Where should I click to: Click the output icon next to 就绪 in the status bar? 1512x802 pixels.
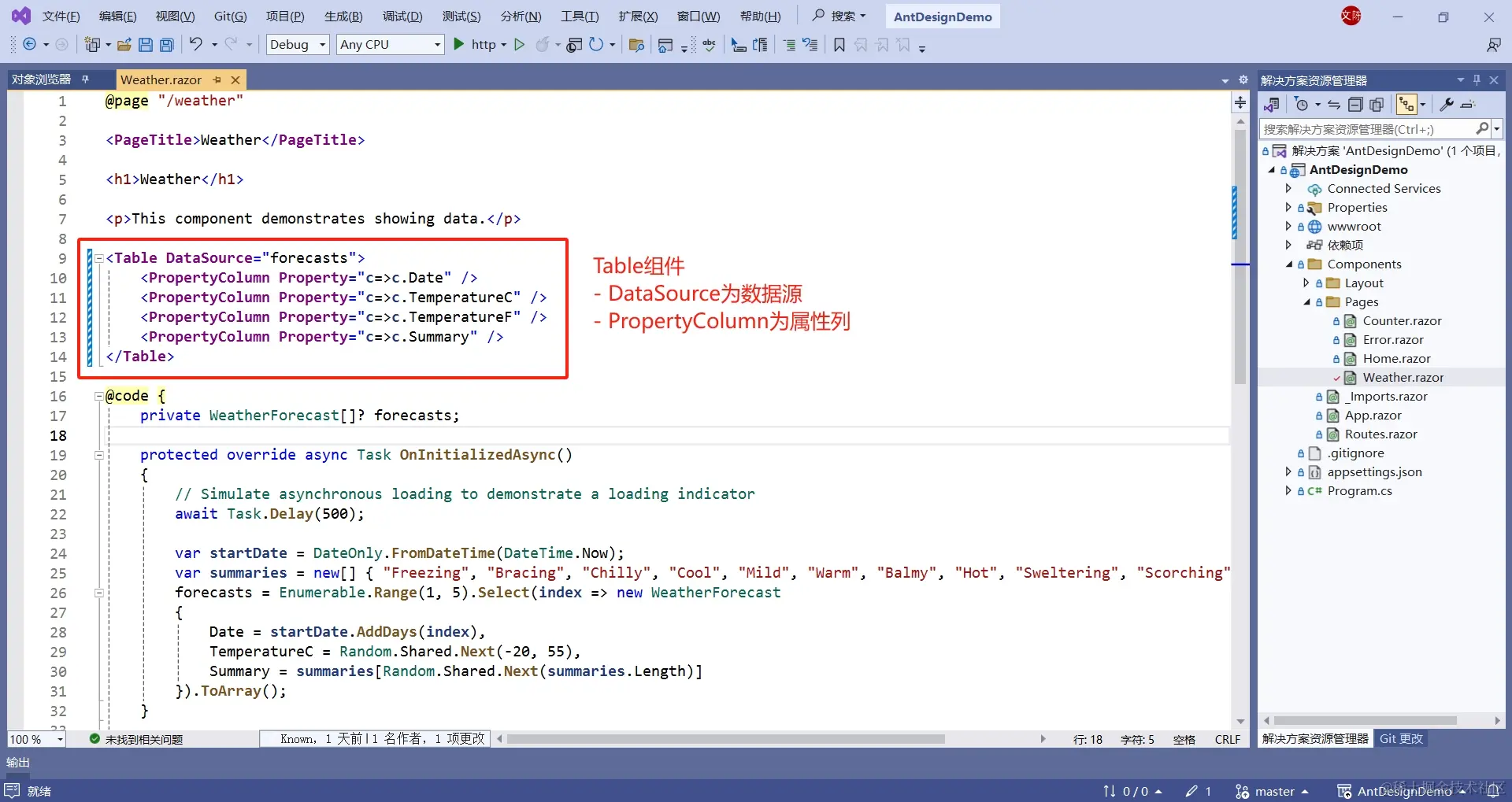pos(12,791)
